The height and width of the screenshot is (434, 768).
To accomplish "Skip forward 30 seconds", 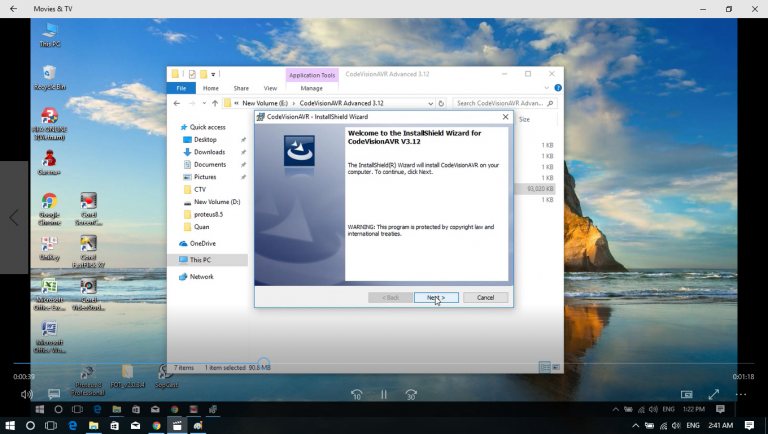I will pos(411,394).
